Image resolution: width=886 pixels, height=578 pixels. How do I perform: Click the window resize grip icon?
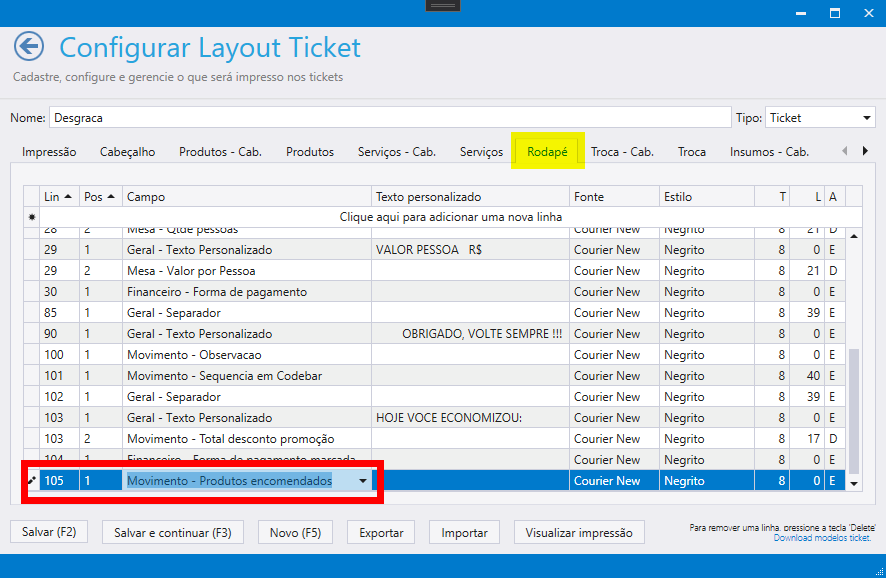pyautogui.click(x=879, y=572)
